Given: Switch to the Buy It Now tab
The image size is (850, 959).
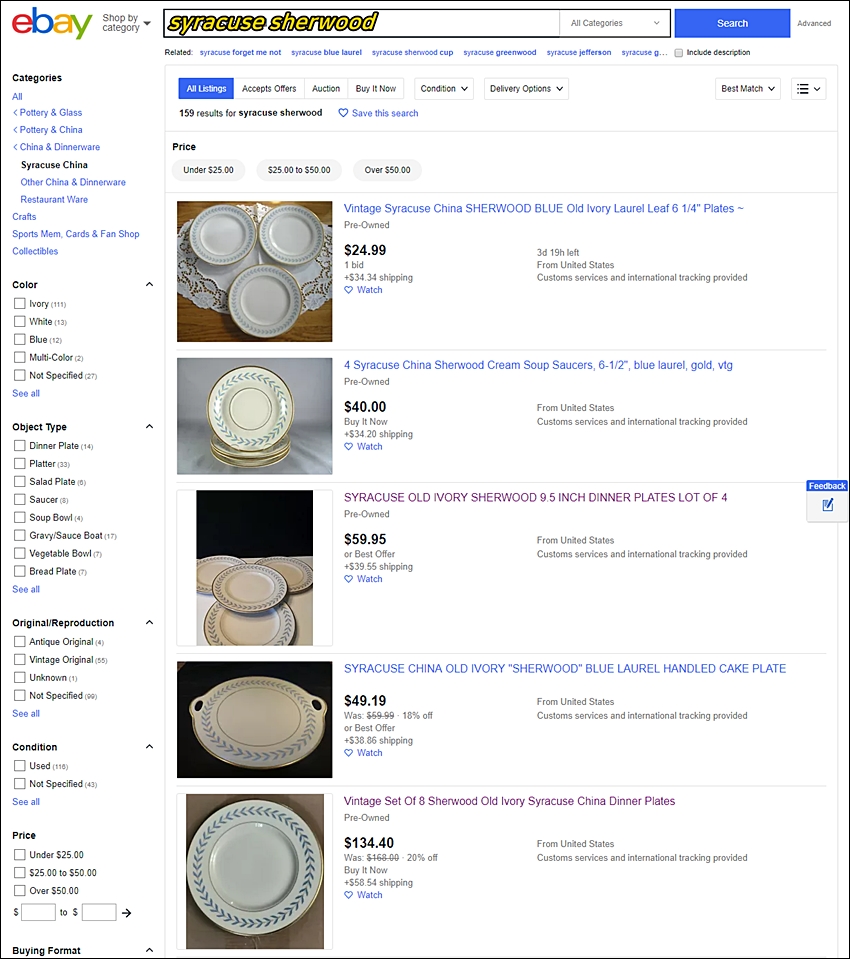Looking at the screenshot, I should pos(375,89).
